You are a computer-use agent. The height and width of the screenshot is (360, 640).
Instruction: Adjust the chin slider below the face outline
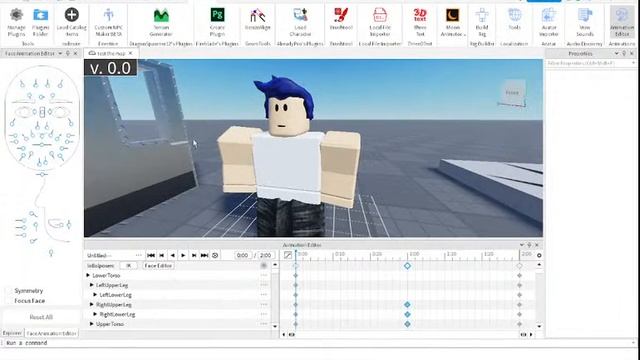click(42, 174)
